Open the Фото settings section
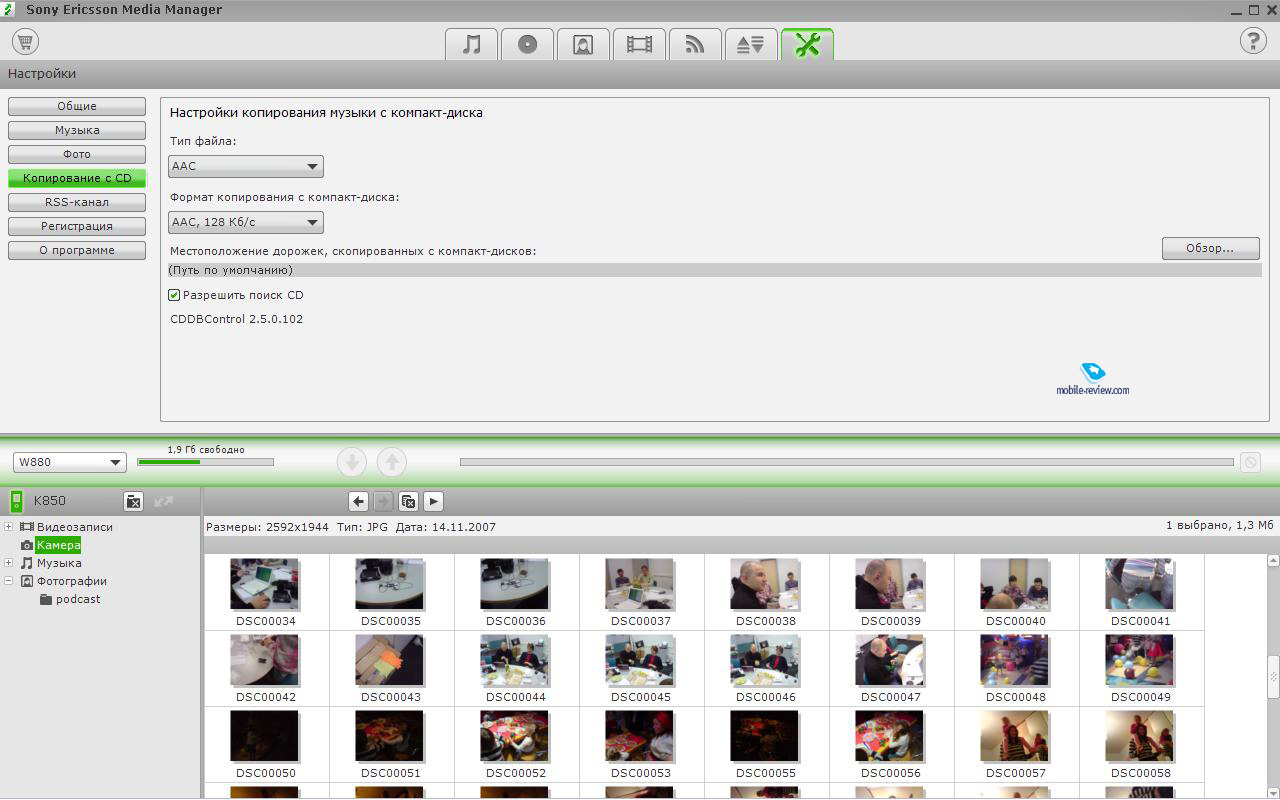 click(x=77, y=154)
